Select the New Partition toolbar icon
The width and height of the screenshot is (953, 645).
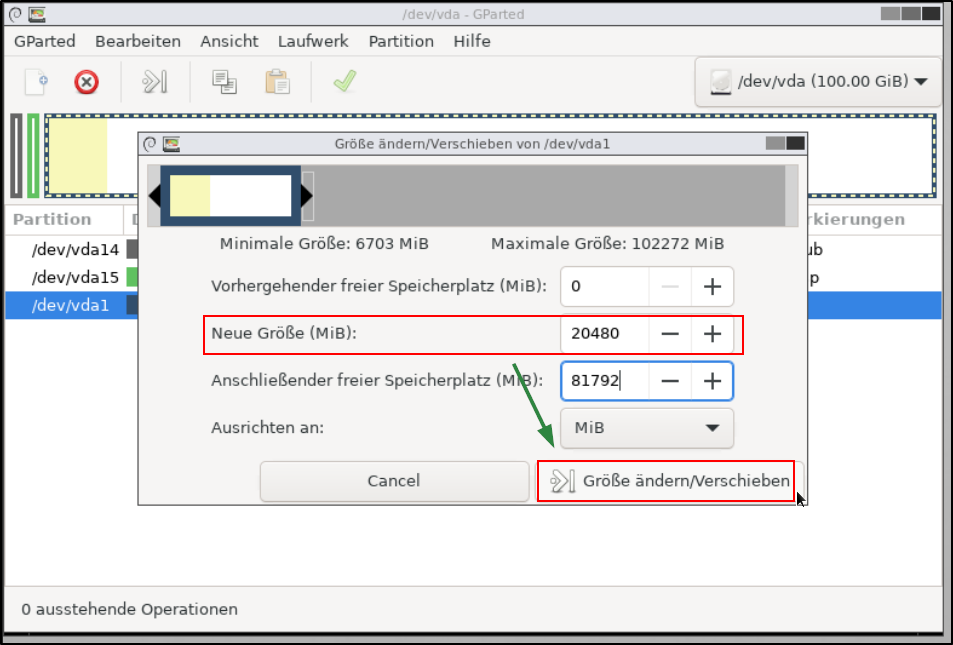click(x=35, y=82)
